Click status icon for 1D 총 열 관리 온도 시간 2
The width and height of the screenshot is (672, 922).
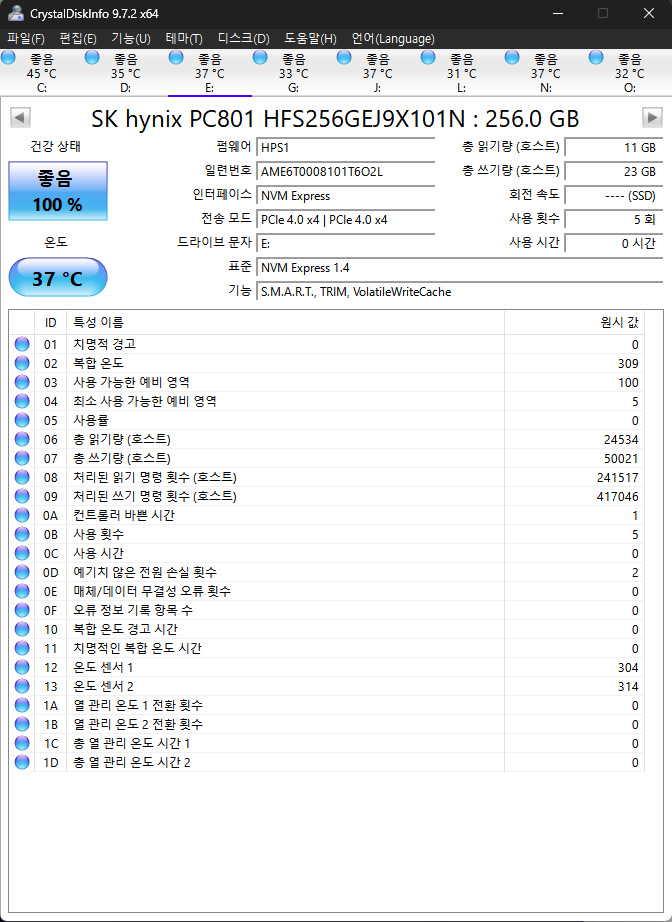(x=22, y=762)
